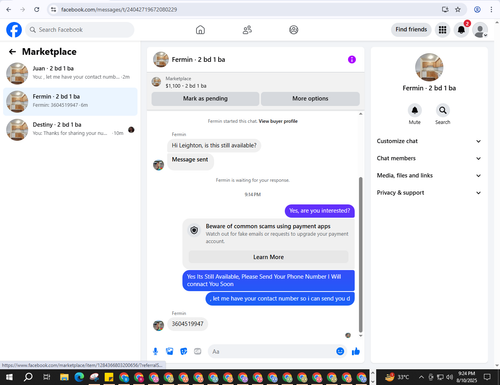This screenshot has width=500, height=385.
Task: Expand Media, files and links section
Action: click(x=429, y=175)
